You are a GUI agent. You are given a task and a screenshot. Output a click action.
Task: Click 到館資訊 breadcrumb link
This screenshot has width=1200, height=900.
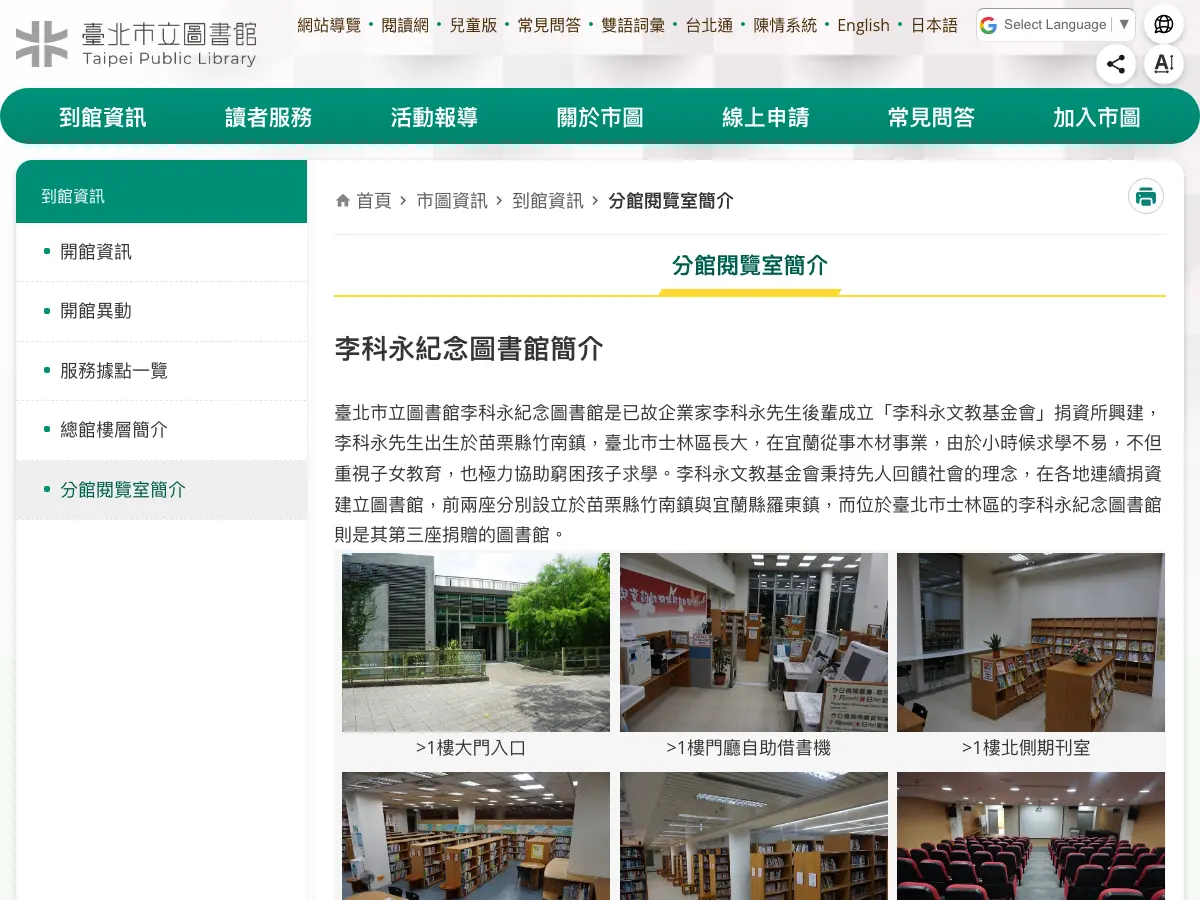548,201
